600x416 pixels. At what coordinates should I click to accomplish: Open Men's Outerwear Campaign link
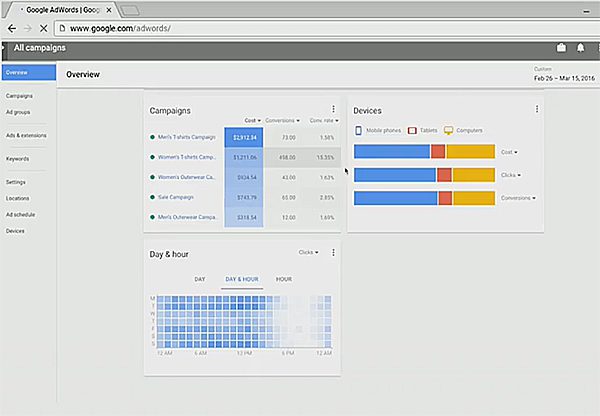click(187, 217)
